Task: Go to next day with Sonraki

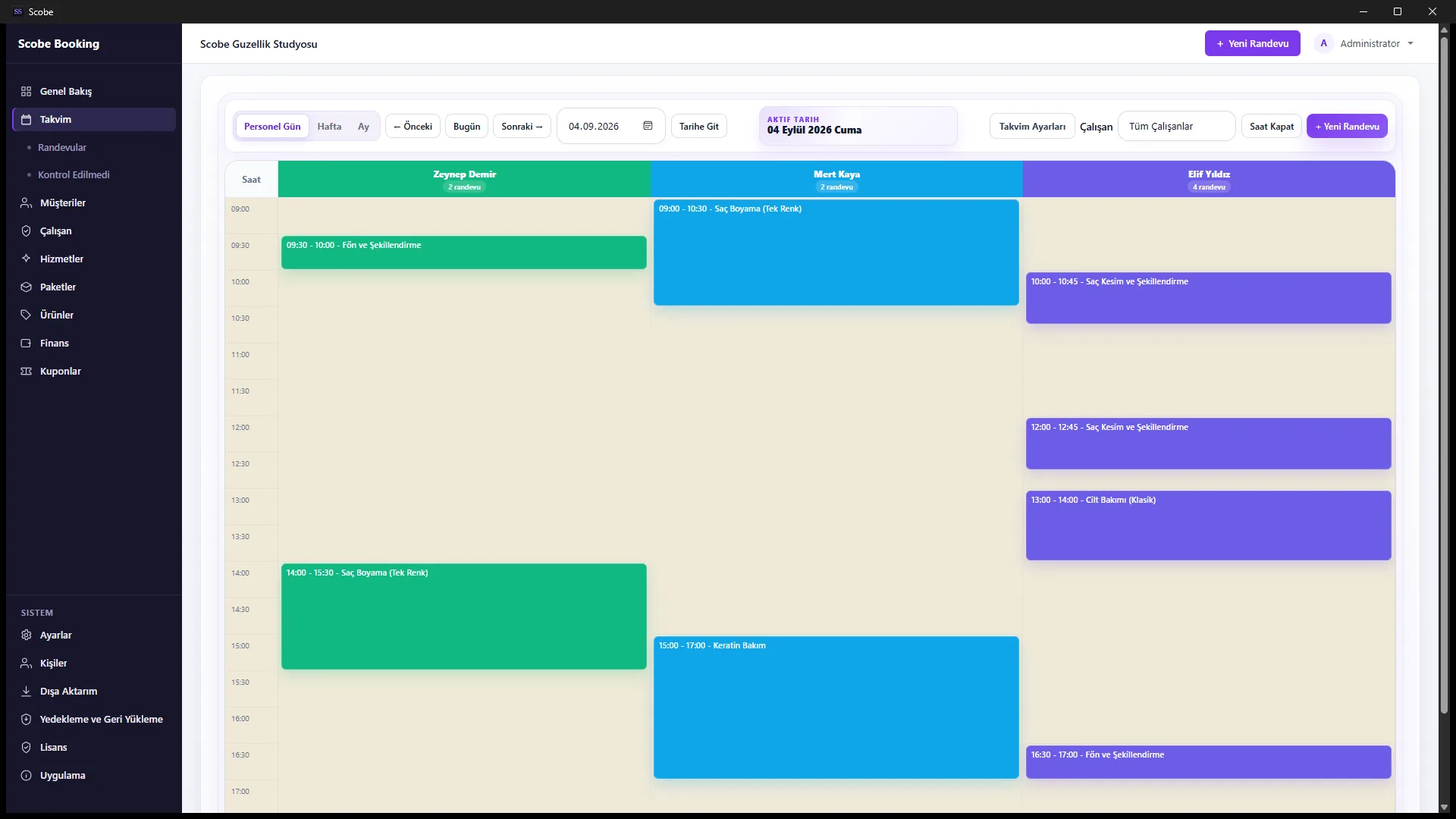Action: (522, 126)
